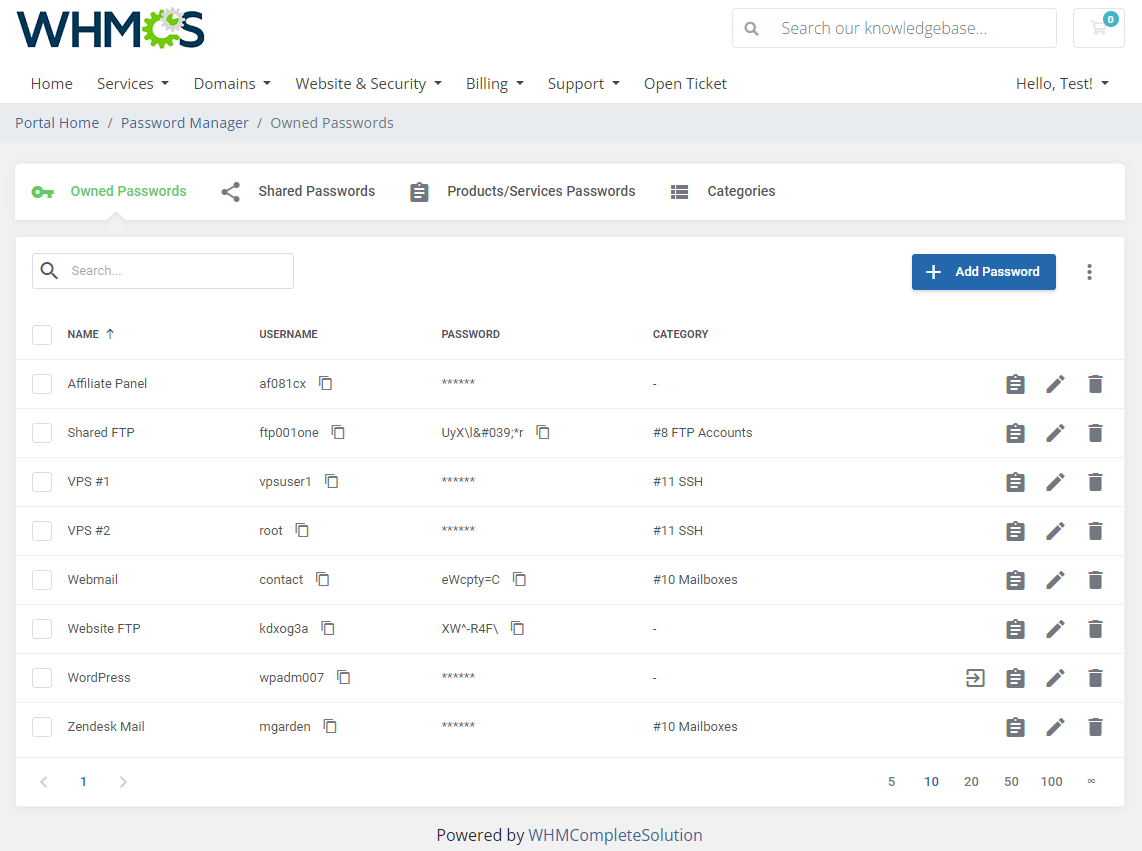
Task: Select the Affiliate Panel row checkbox
Action: 42,384
